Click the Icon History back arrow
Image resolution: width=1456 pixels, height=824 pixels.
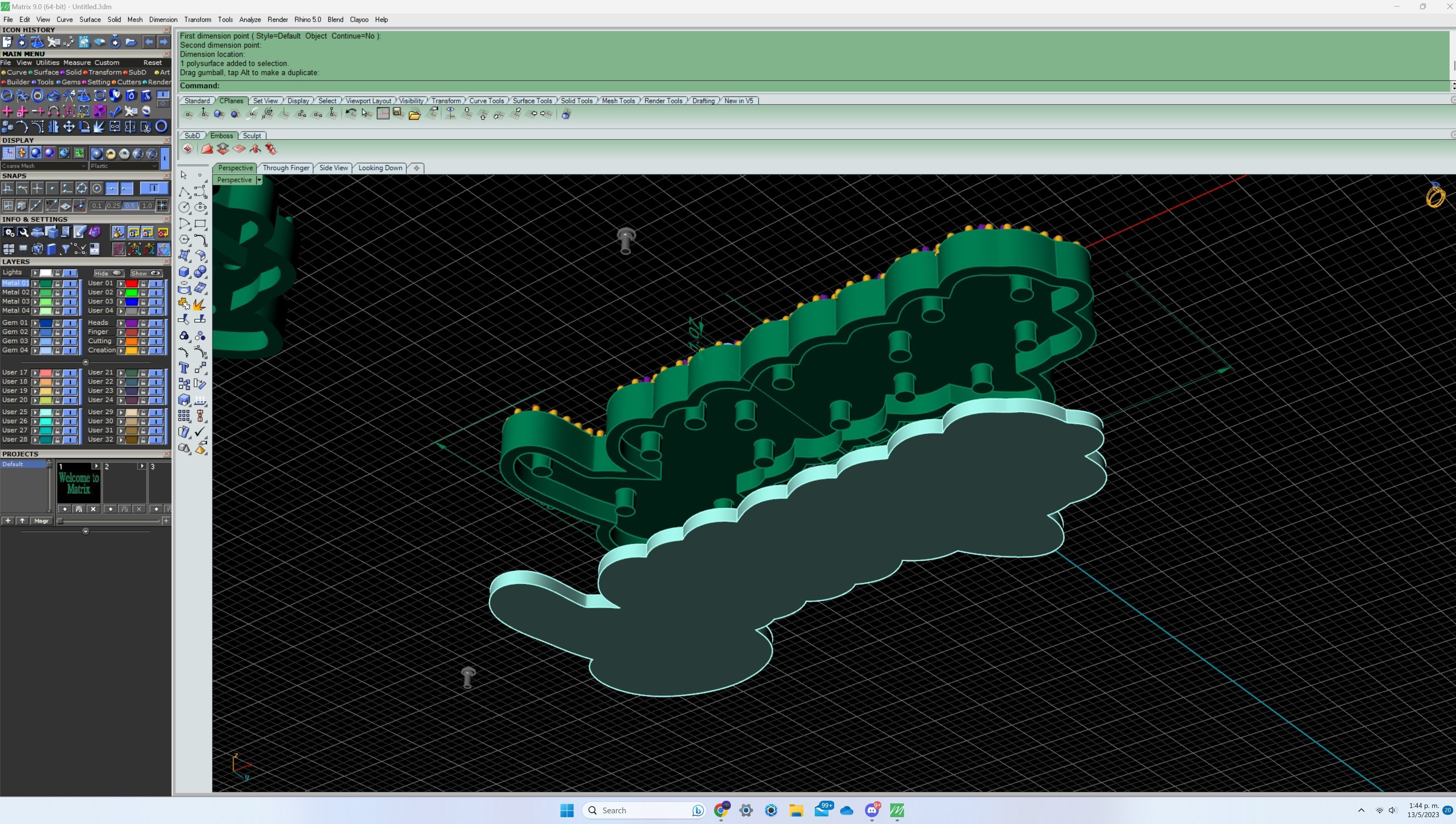tap(149, 42)
